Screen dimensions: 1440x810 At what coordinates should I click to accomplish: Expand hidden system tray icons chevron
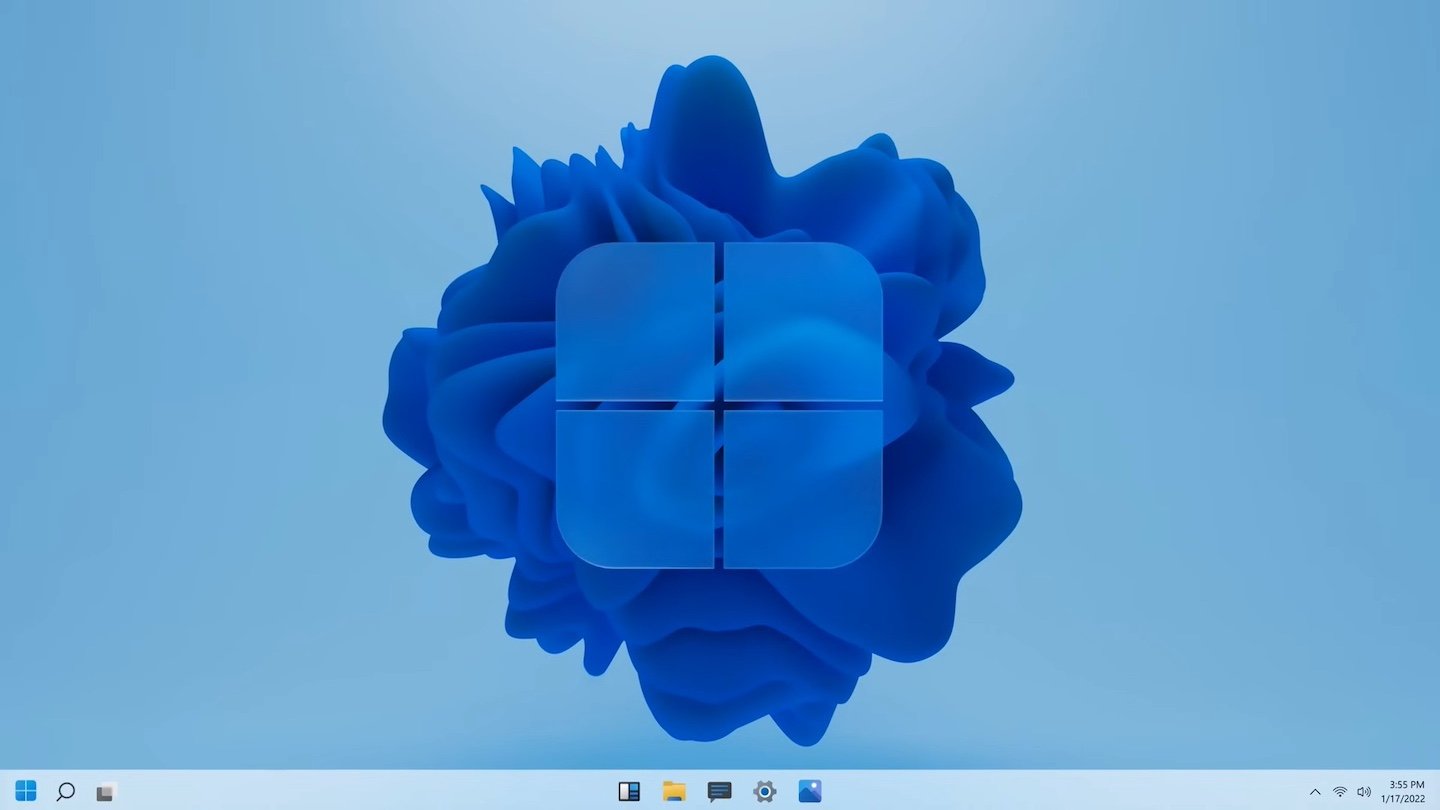1315,792
